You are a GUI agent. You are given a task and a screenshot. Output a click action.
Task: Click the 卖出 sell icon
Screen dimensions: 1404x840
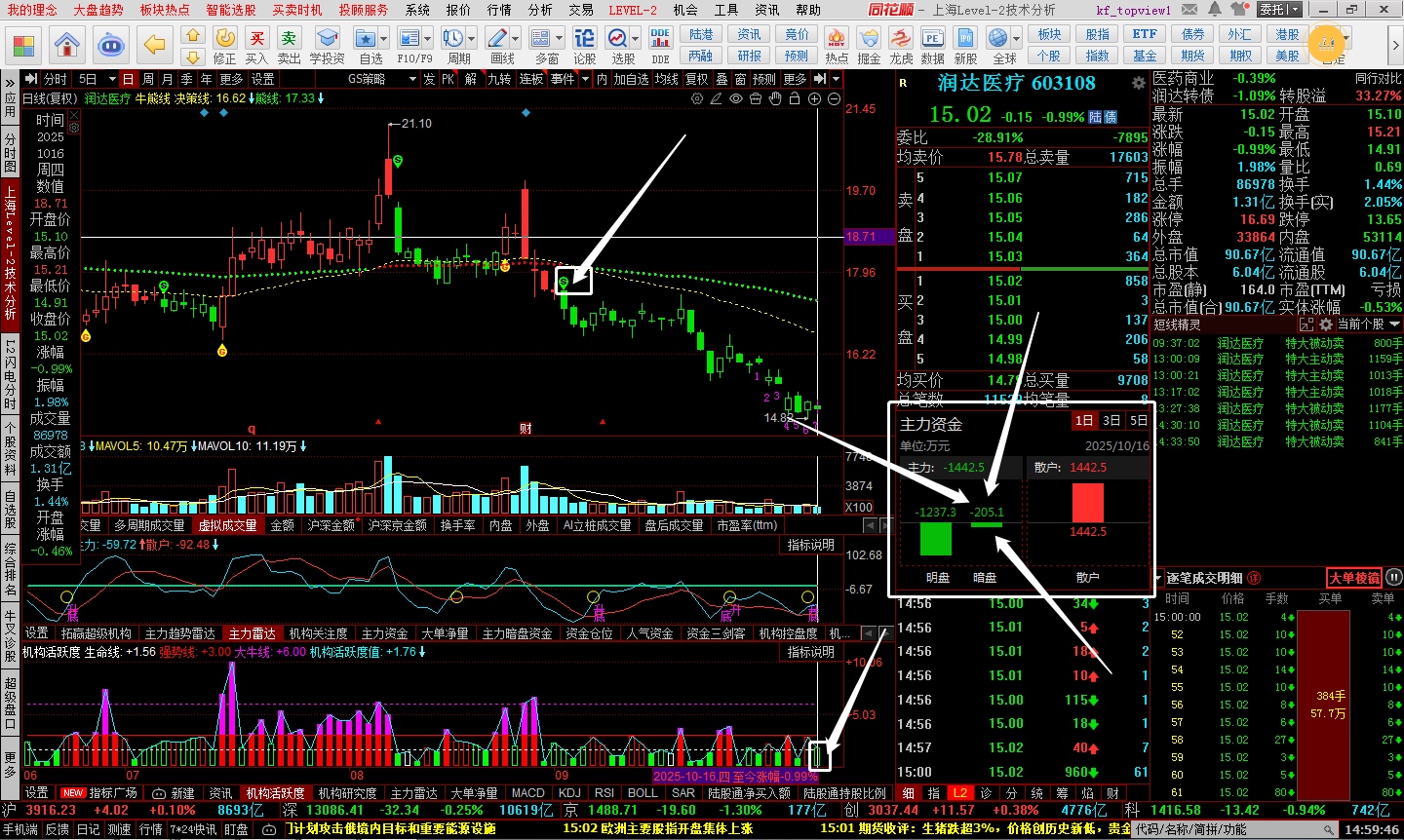coord(290,45)
